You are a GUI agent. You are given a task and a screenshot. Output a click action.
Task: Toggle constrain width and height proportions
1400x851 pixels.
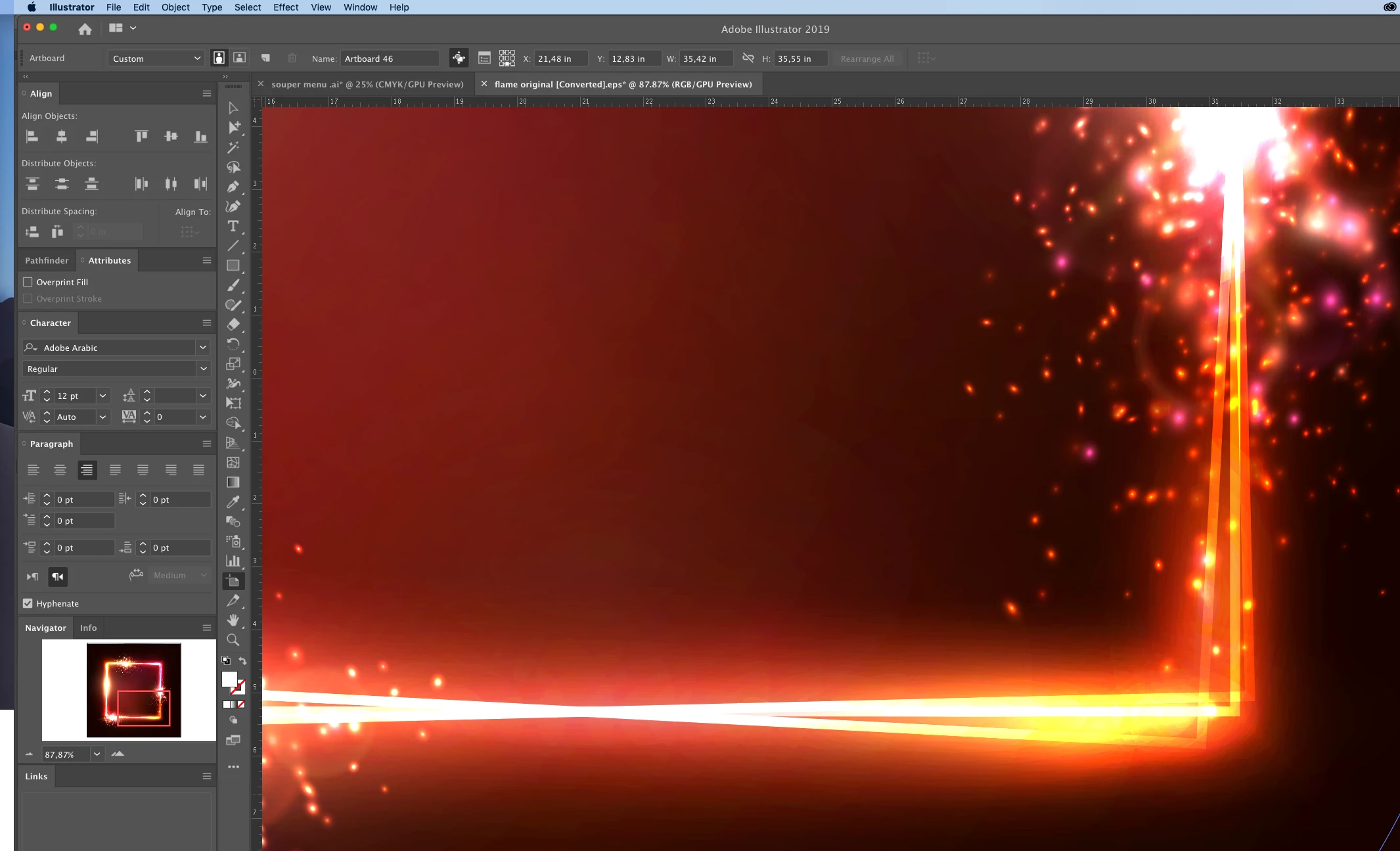(748, 58)
